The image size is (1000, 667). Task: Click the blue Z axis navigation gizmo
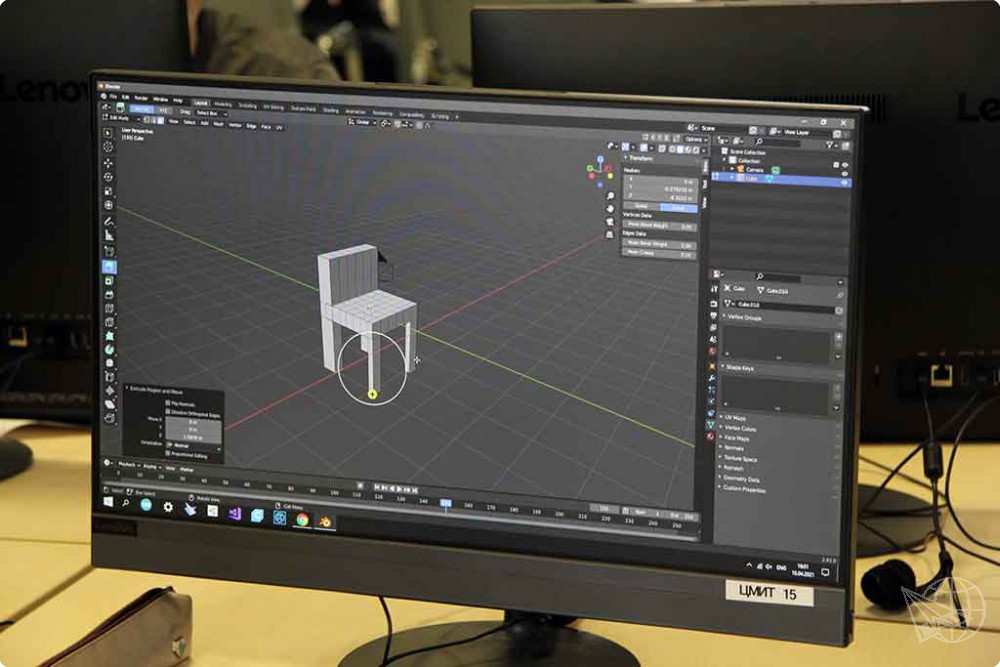(x=600, y=159)
